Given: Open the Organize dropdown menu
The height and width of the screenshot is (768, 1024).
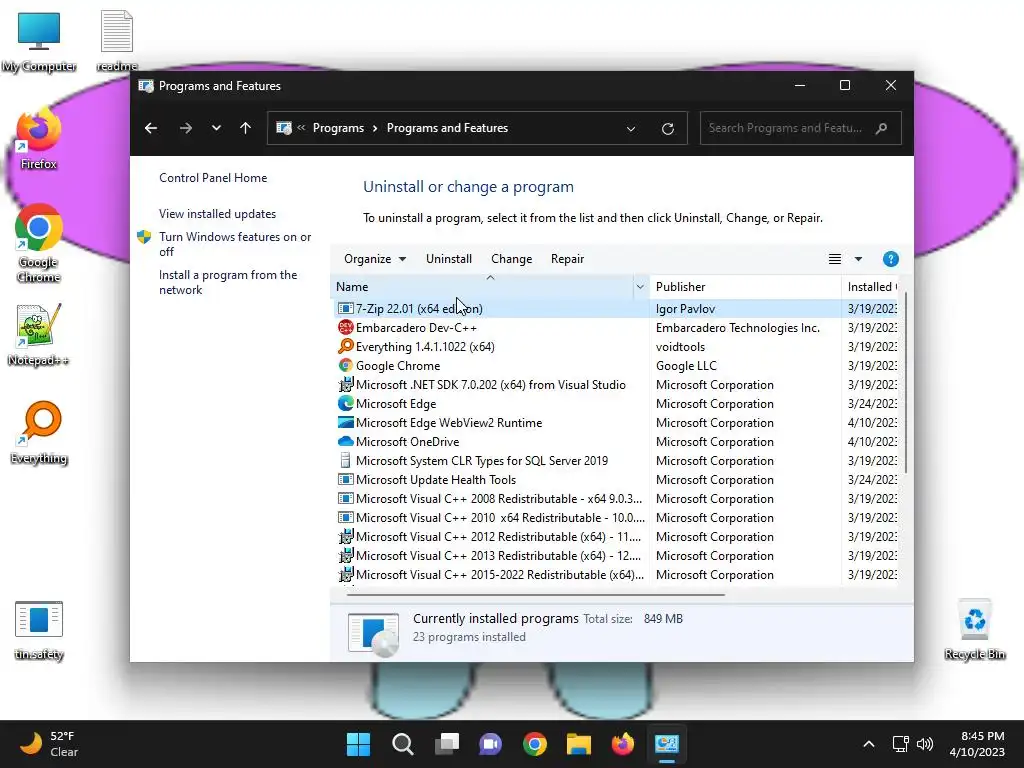Looking at the screenshot, I should (x=375, y=259).
